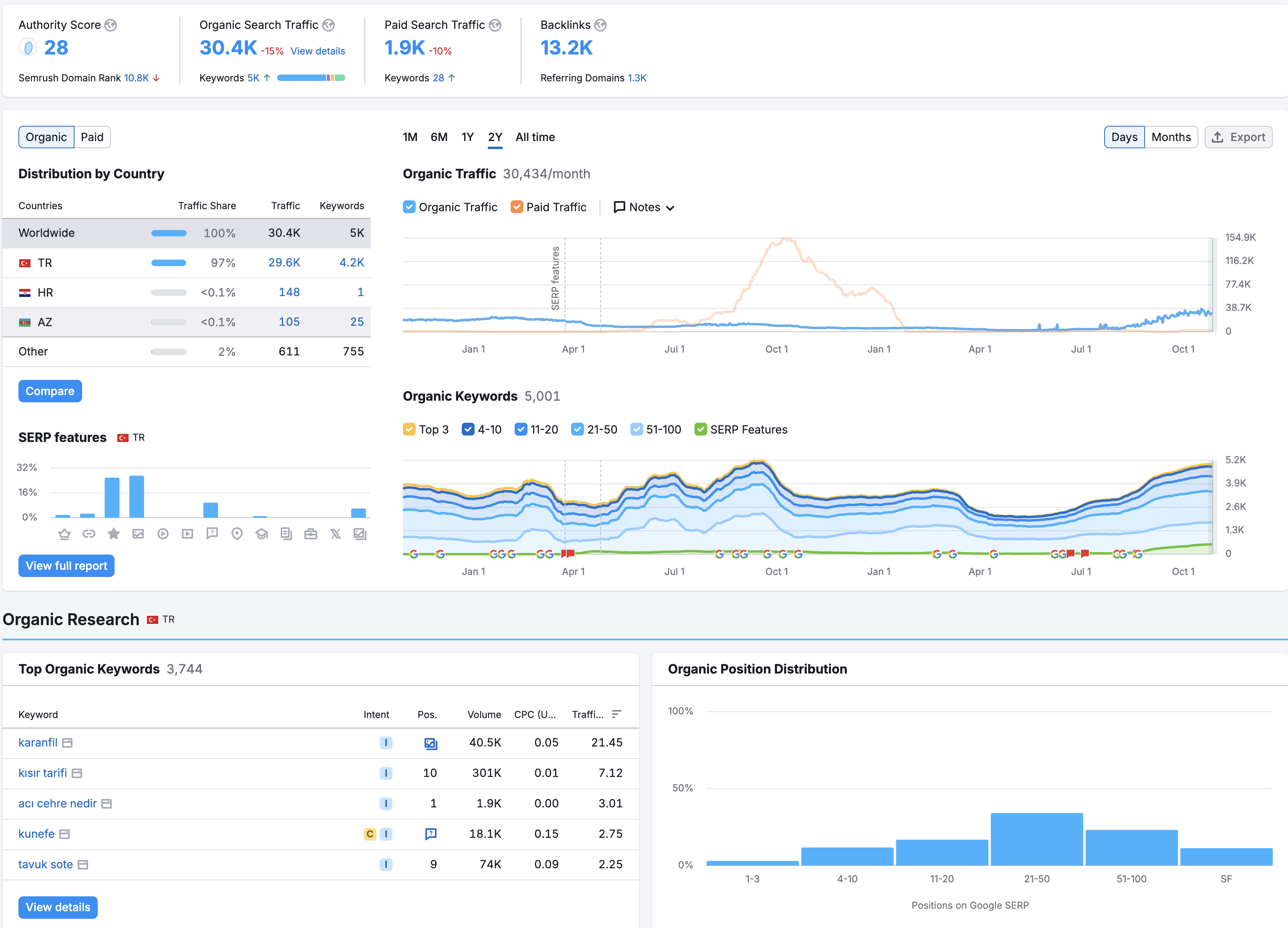Click the star reviews SERP feature icon

(x=114, y=534)
